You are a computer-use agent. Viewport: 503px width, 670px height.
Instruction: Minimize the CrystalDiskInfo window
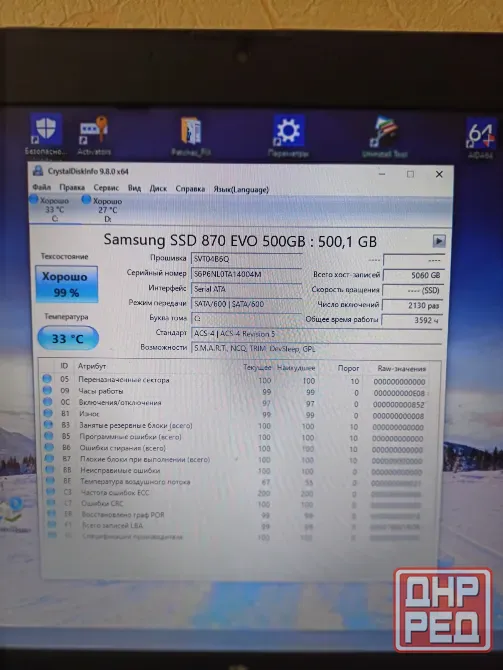382,174
